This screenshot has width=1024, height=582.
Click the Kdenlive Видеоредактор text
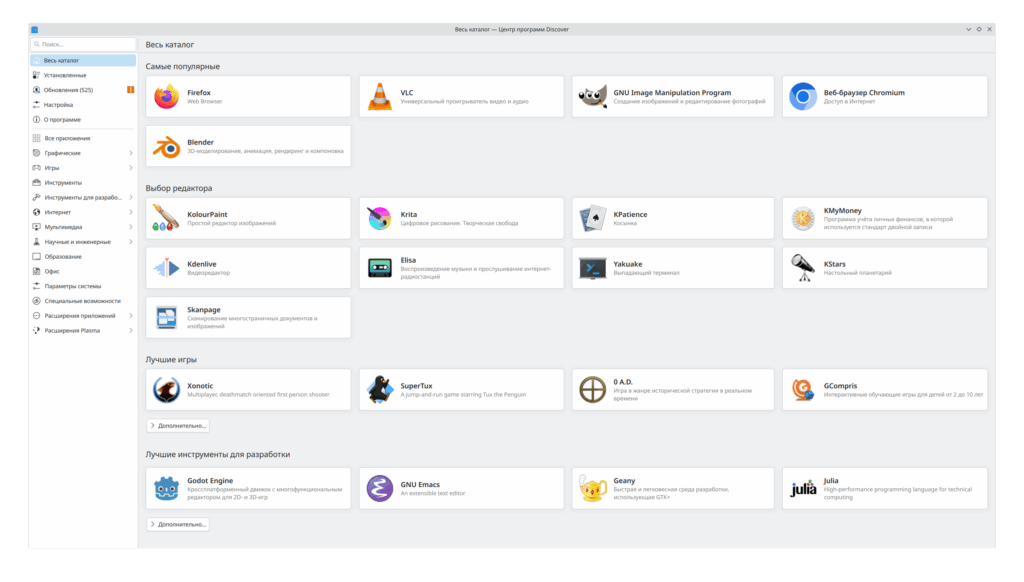tap(208, 273)
